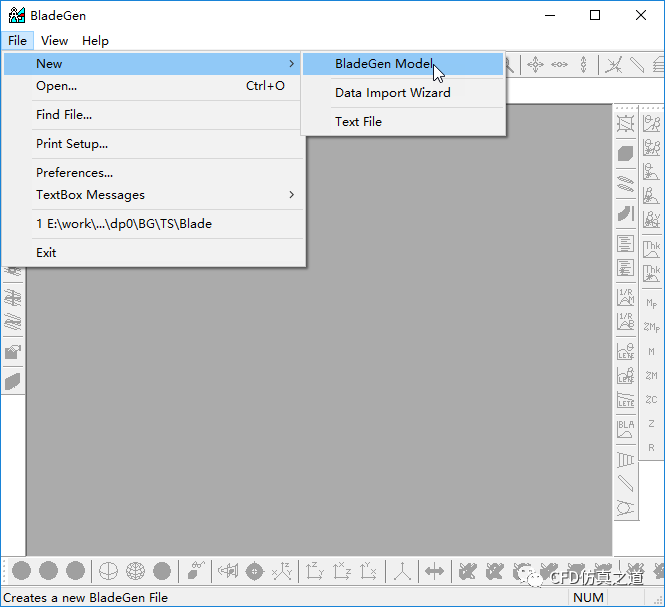Open the Help menu

[95, 41]
